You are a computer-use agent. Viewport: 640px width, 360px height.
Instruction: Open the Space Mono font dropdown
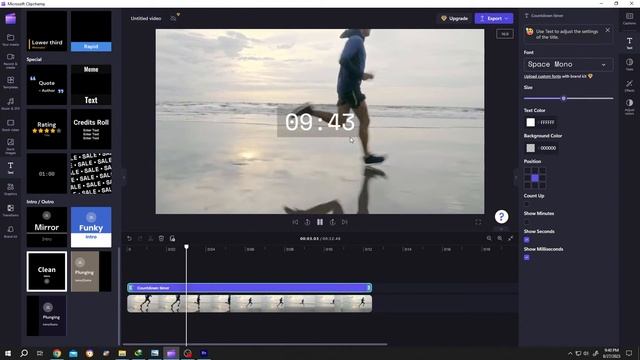[x=568, y=64]
